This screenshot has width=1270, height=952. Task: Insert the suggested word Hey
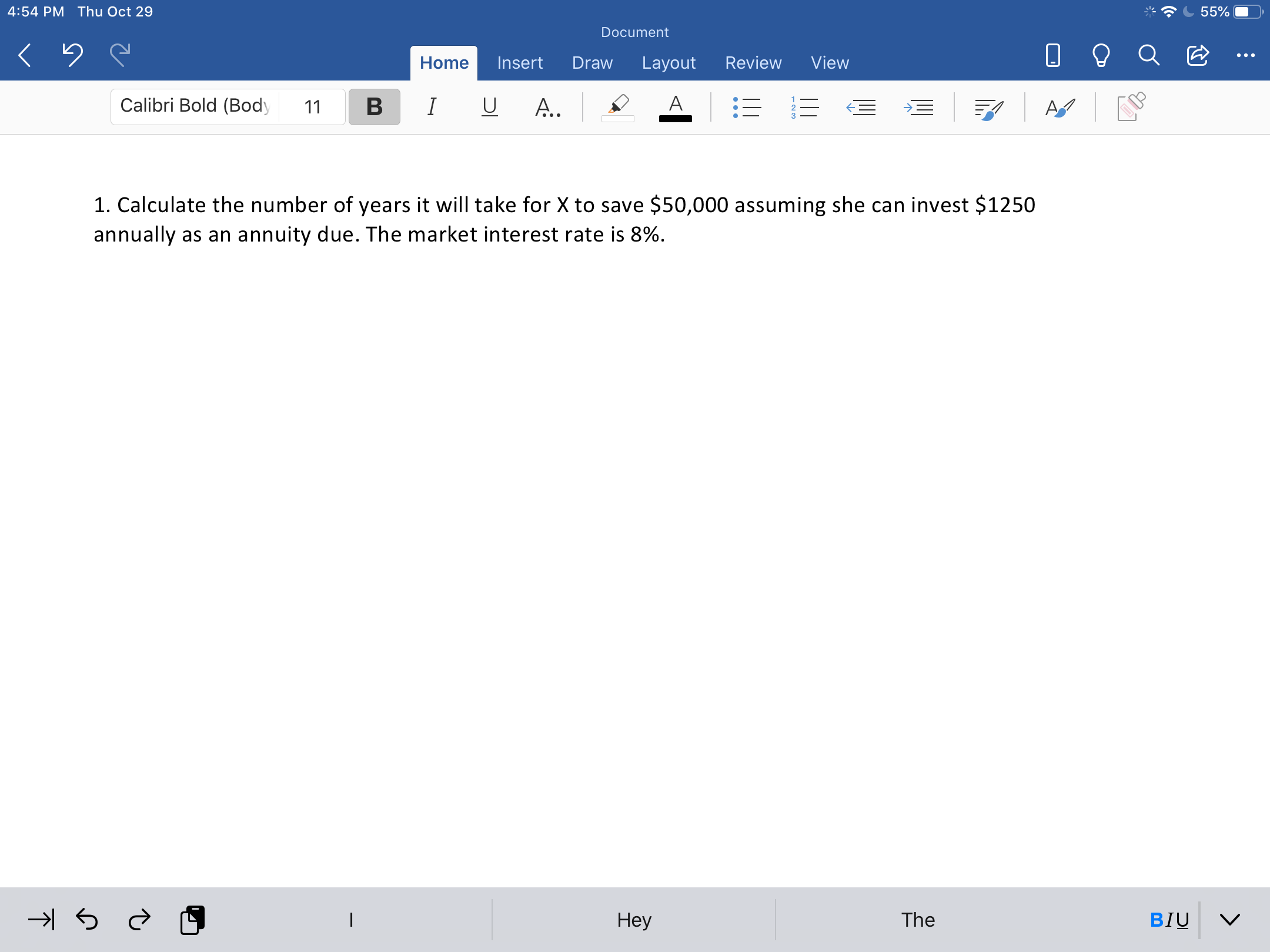[634, 920]
